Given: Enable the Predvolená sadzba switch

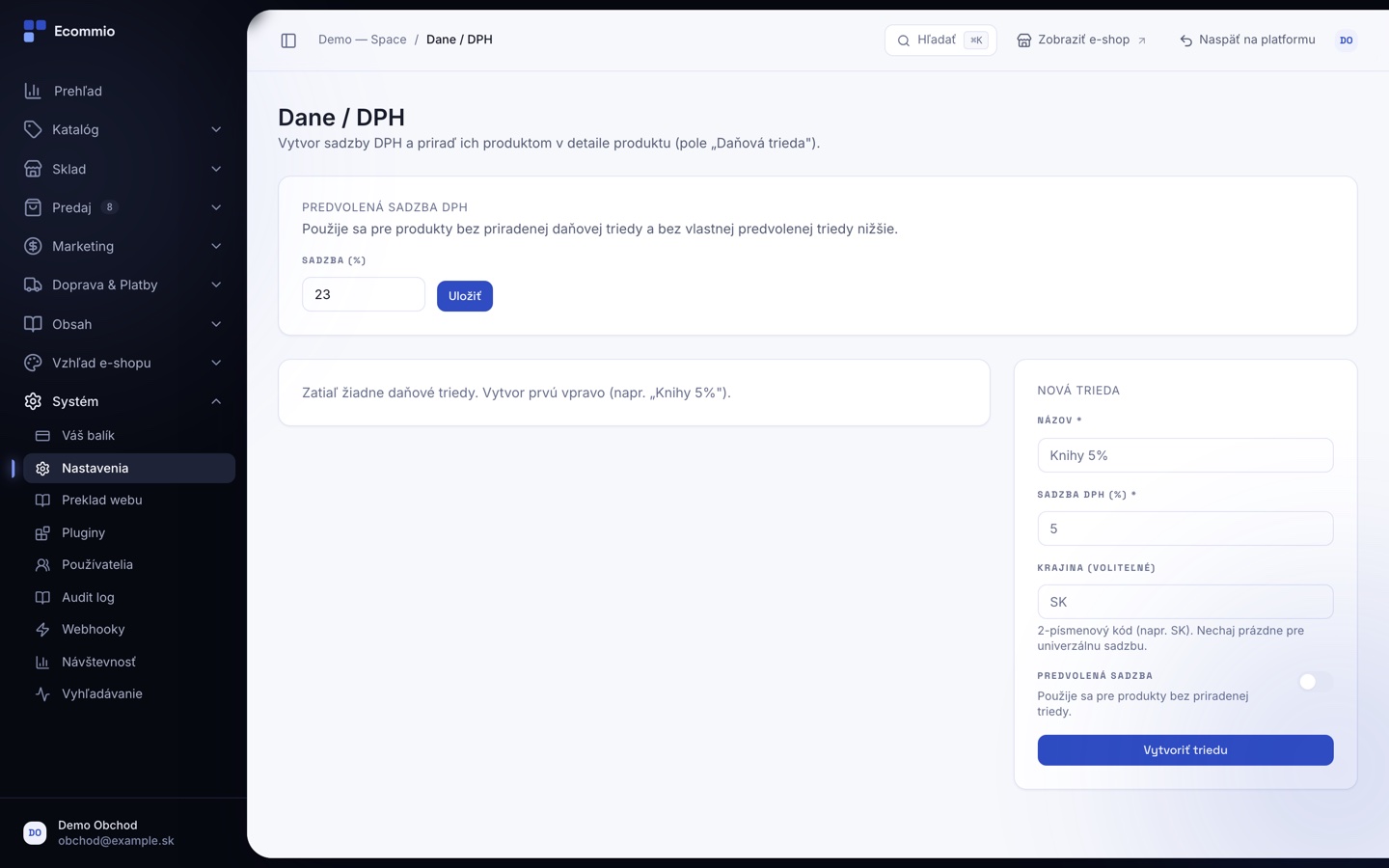Looking at the screenshot, I should tap(1316, 682).
